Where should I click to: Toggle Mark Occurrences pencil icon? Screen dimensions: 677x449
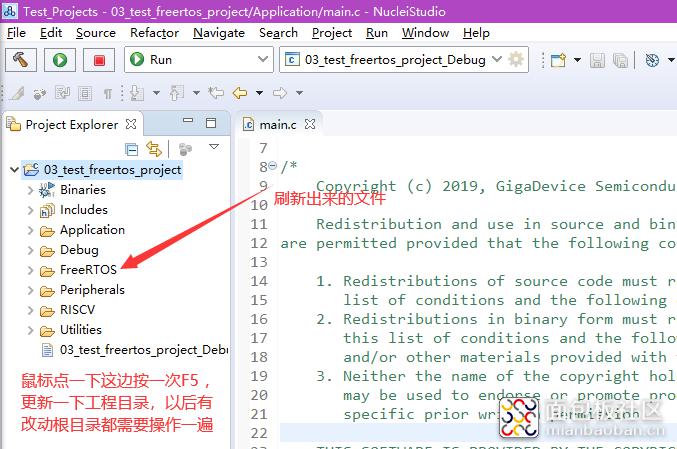coord(16,93)
